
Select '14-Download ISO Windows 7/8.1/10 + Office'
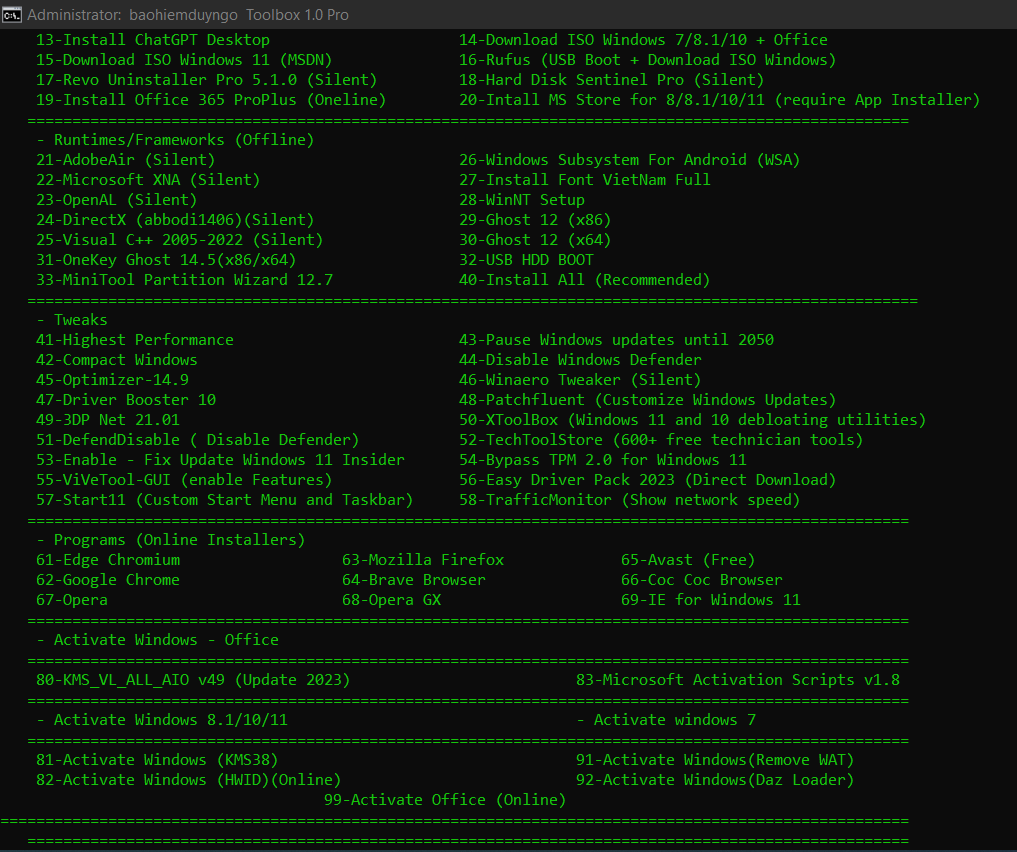pyautogui.click(x=643, y=40)
